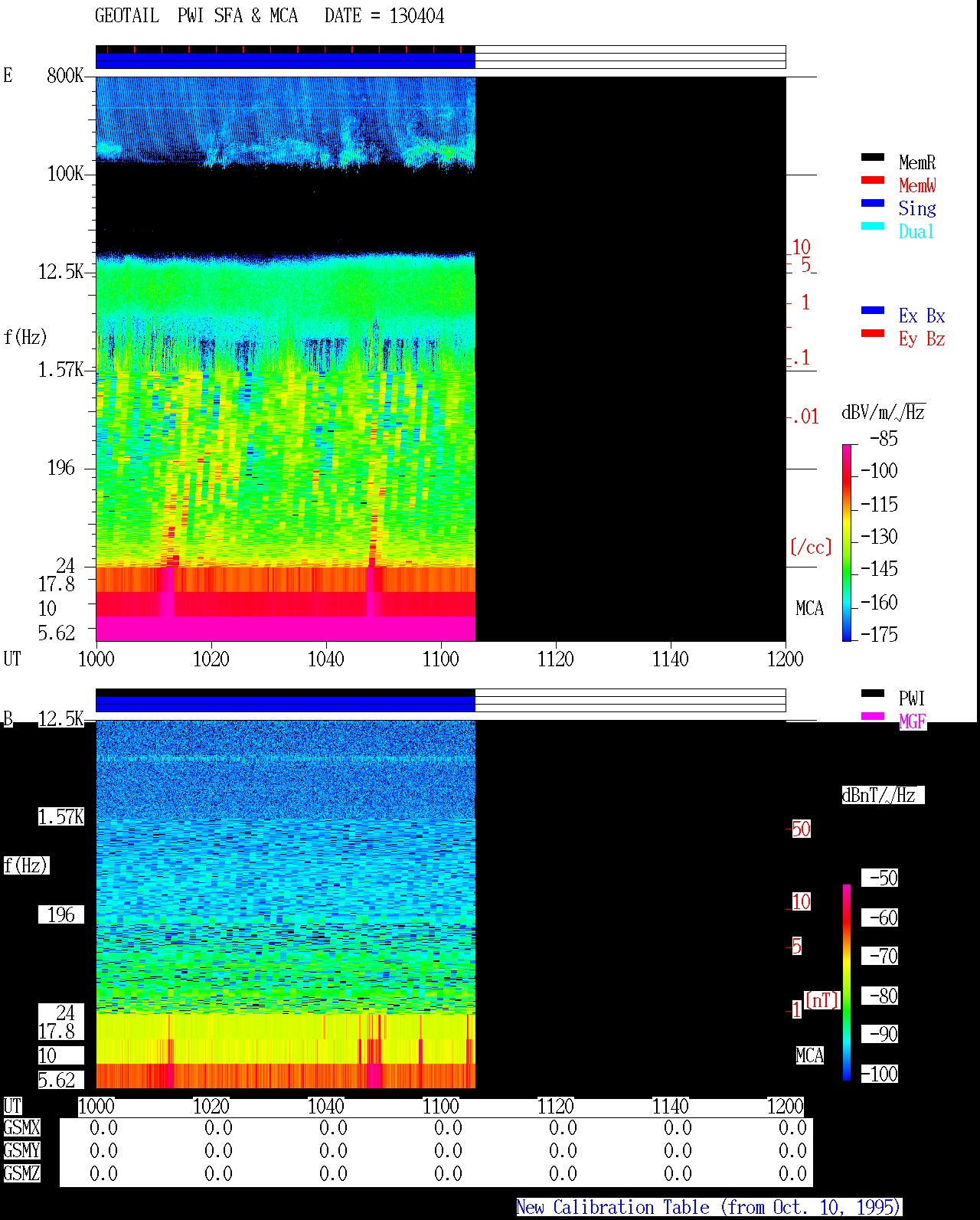The image size is (980, 1220).
Task: Click the GSMY row label
Action: tap(21, 1151)
